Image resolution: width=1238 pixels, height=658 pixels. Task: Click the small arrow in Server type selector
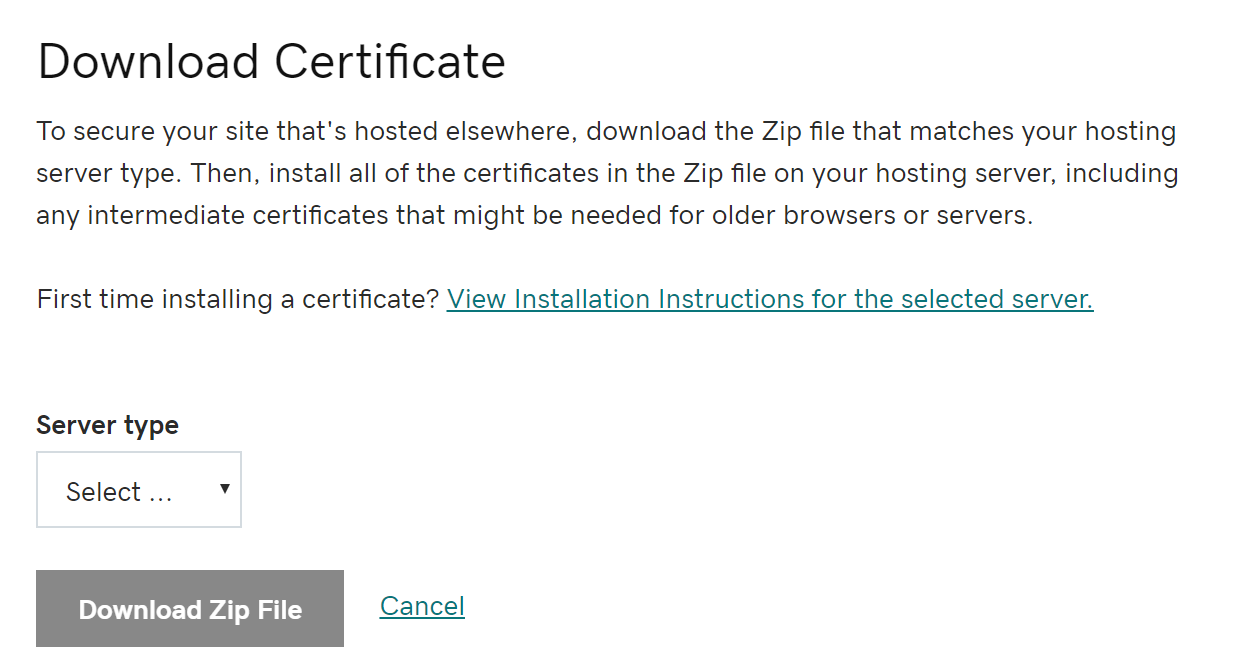[x=225, y=489]
